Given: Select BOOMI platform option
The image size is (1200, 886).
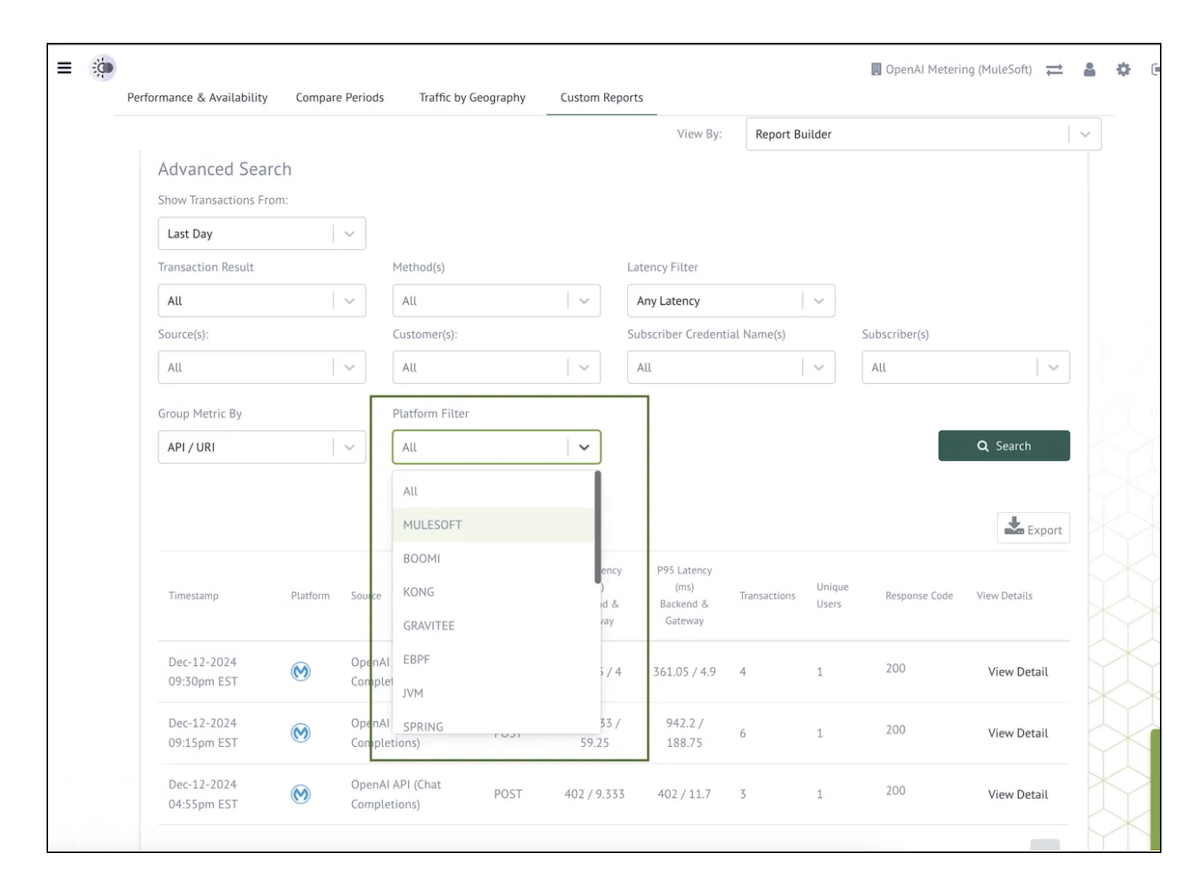Looking at the screenshot, I should coord(494,558).
